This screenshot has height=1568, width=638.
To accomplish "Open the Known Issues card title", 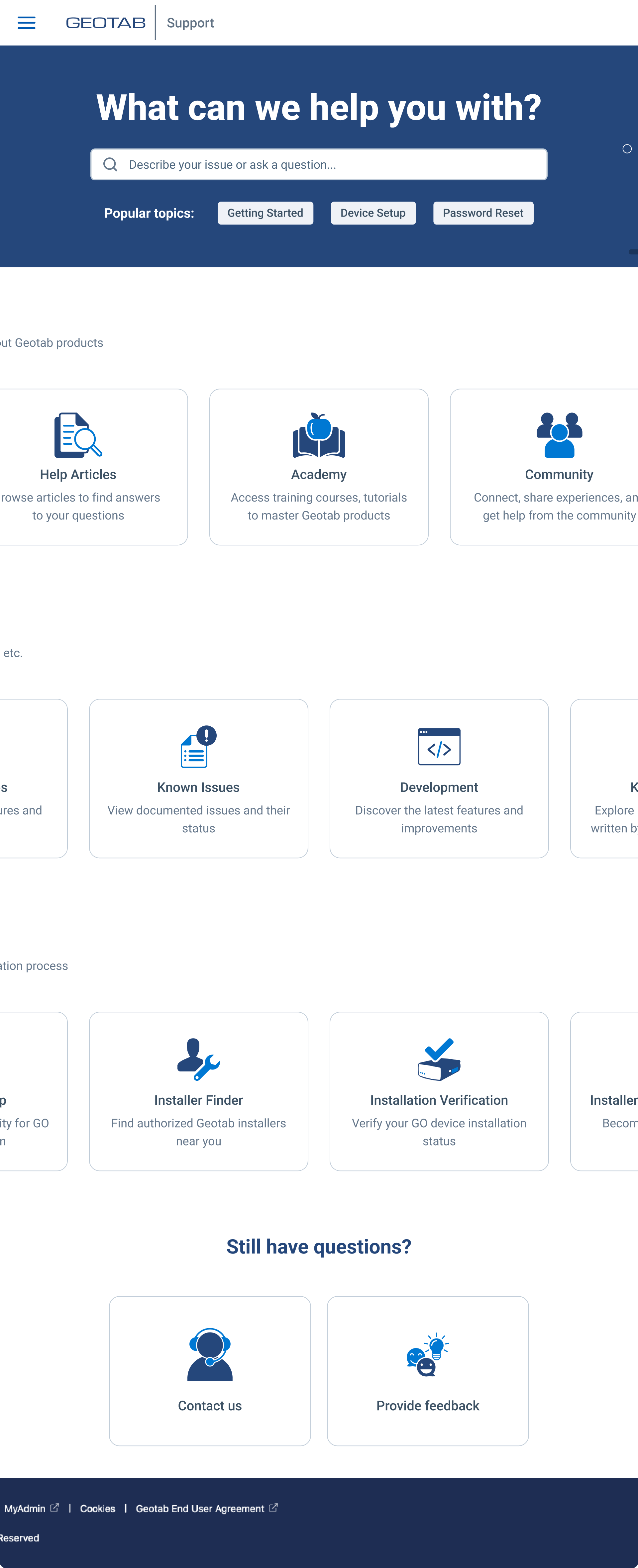I will click(198, 787).
